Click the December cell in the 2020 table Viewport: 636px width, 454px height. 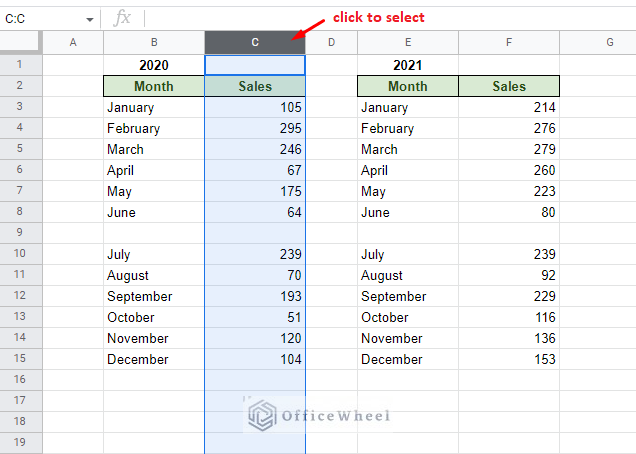[154, 359]
